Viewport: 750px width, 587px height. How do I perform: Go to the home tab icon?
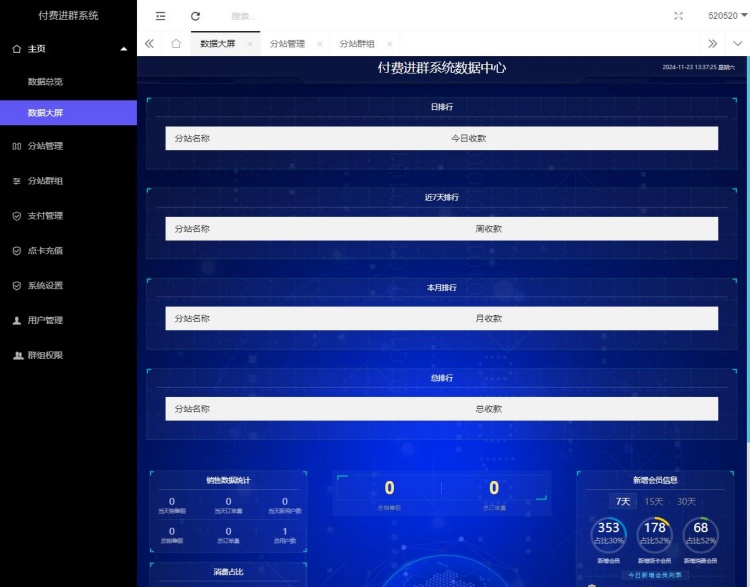coord(176,44)
